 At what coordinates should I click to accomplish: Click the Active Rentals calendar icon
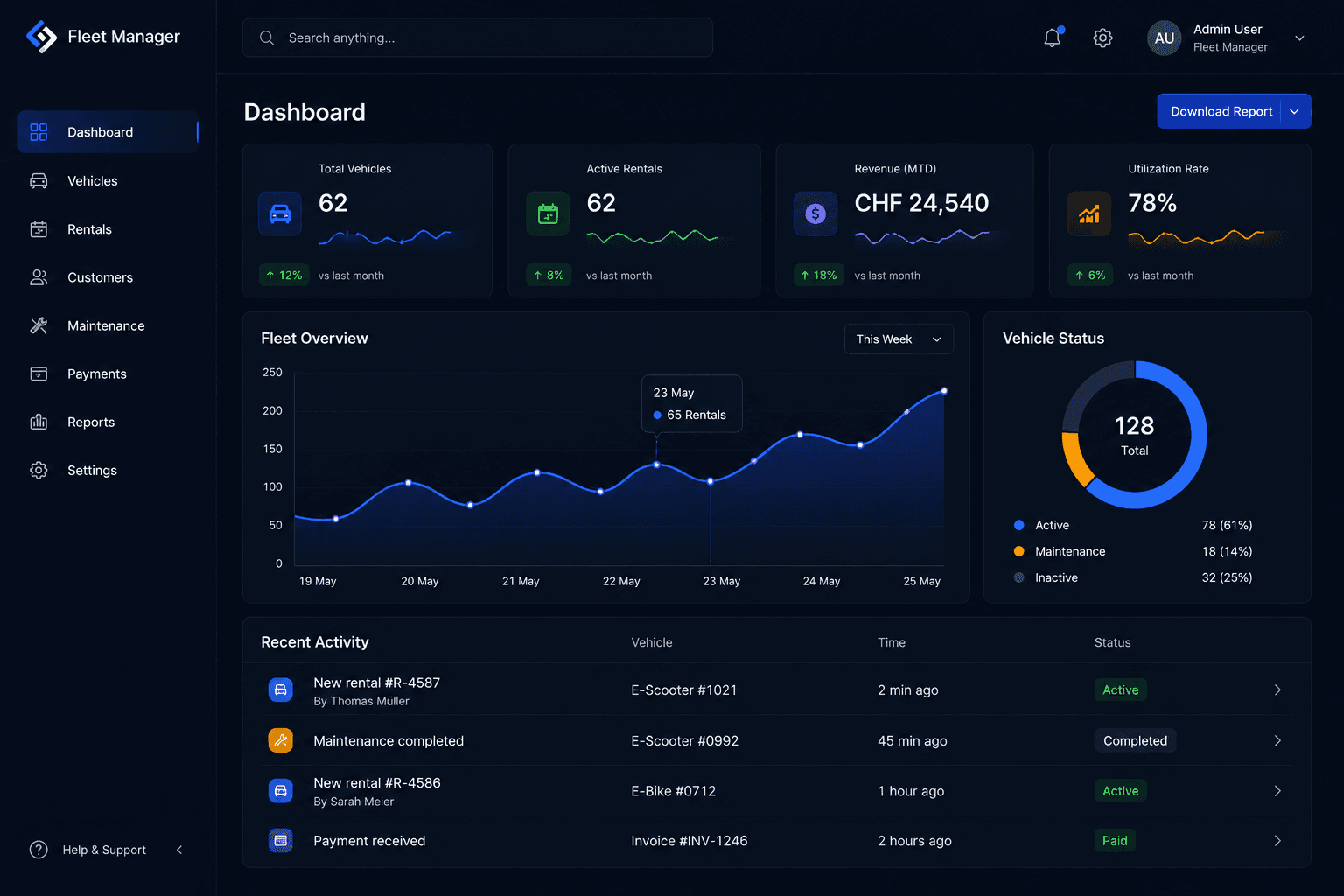[548, 213]
